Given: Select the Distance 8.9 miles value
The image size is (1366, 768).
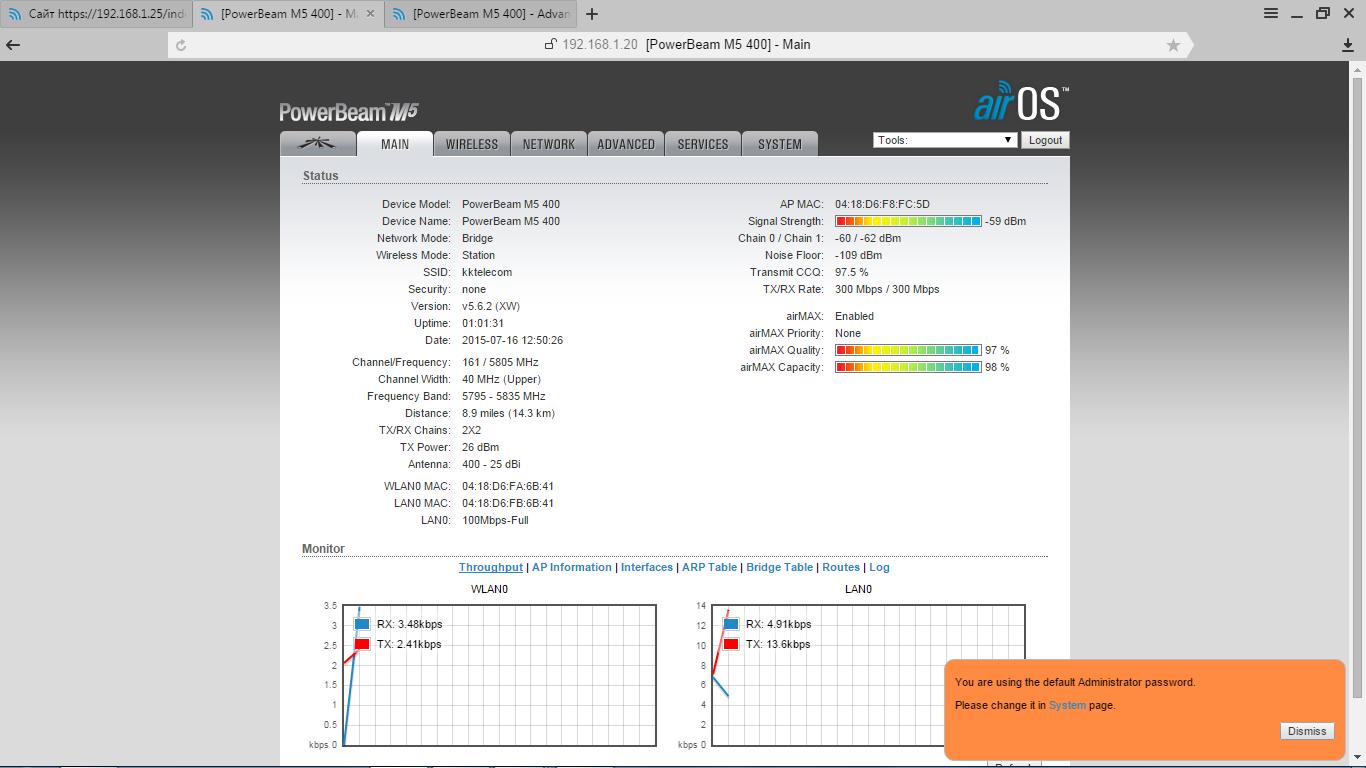Looking at the screenshot, I should click(x=508, y=413).
